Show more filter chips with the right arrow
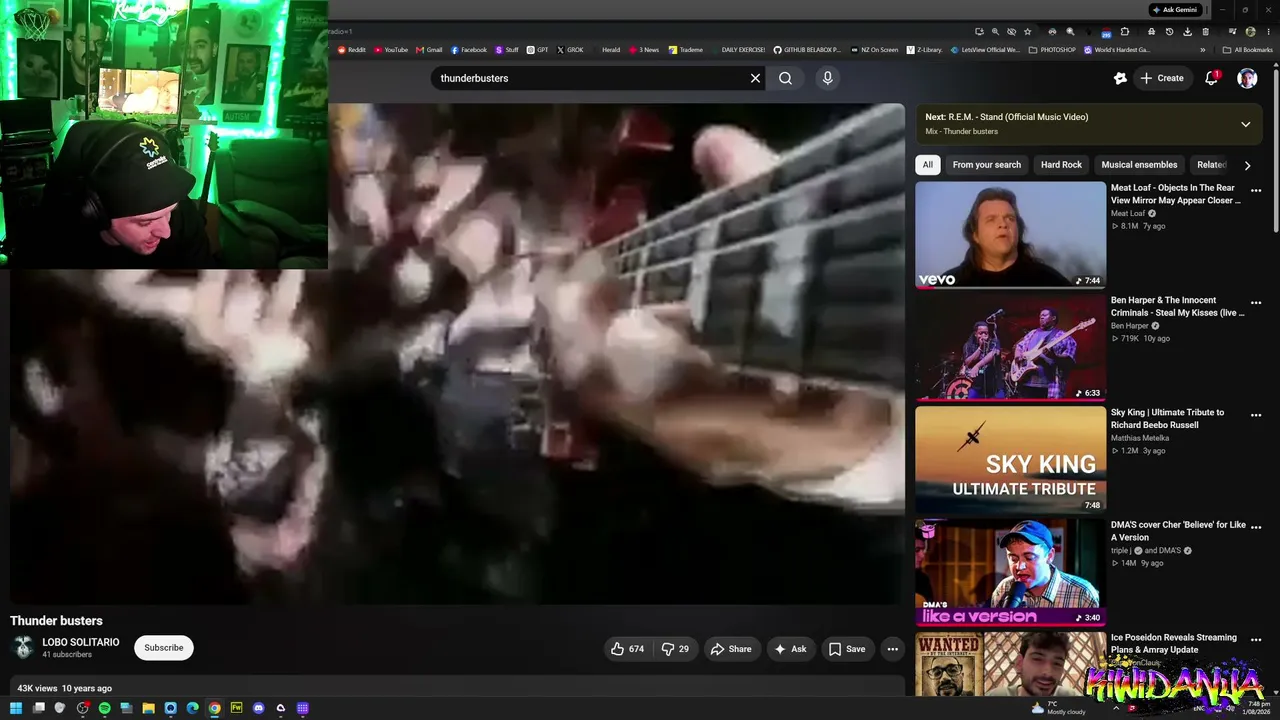 pos(1247,165)
